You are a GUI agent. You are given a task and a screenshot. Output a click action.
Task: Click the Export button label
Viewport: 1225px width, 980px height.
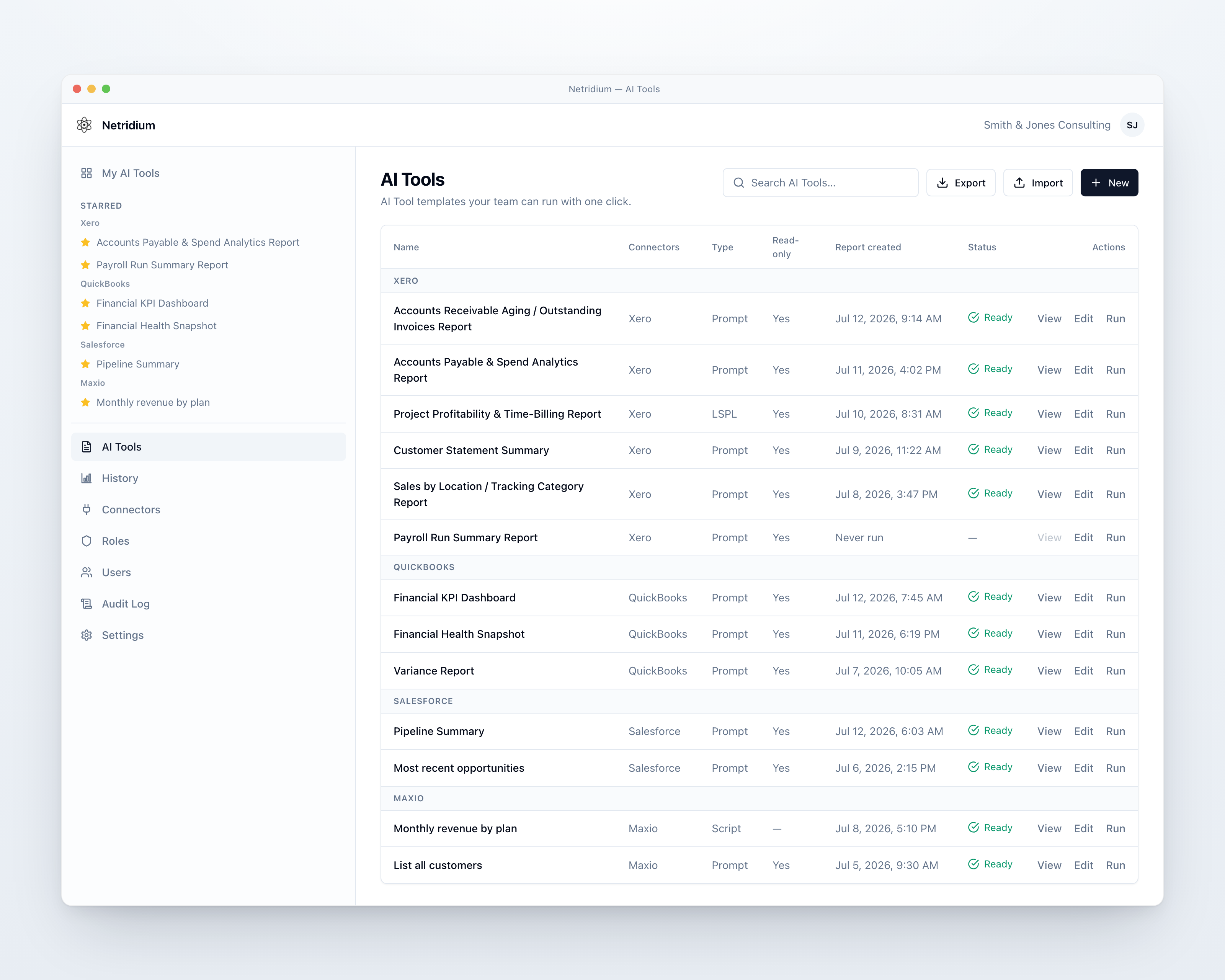point(970,183)
